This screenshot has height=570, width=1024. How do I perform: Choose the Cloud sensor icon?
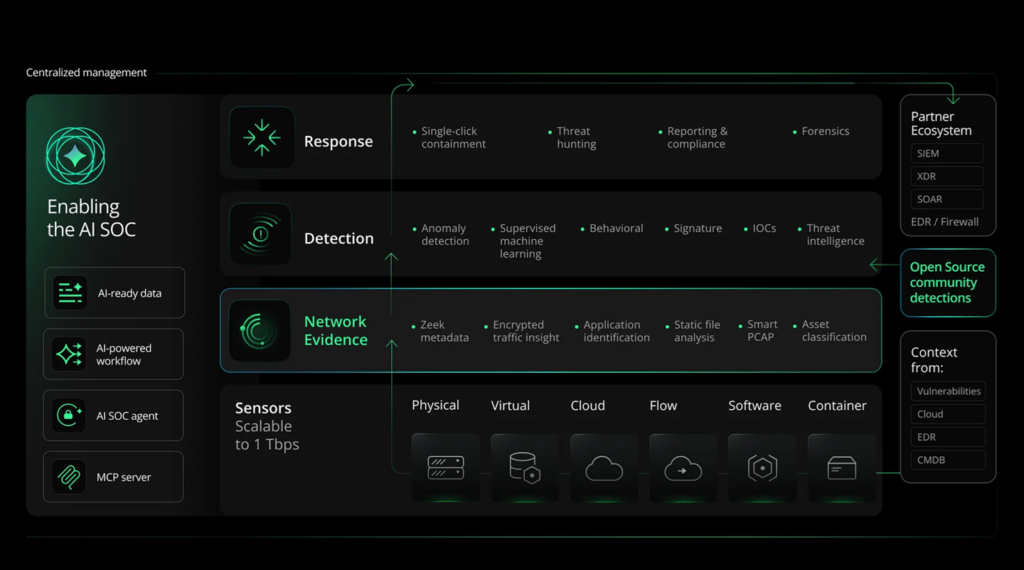tap(604, 467)
